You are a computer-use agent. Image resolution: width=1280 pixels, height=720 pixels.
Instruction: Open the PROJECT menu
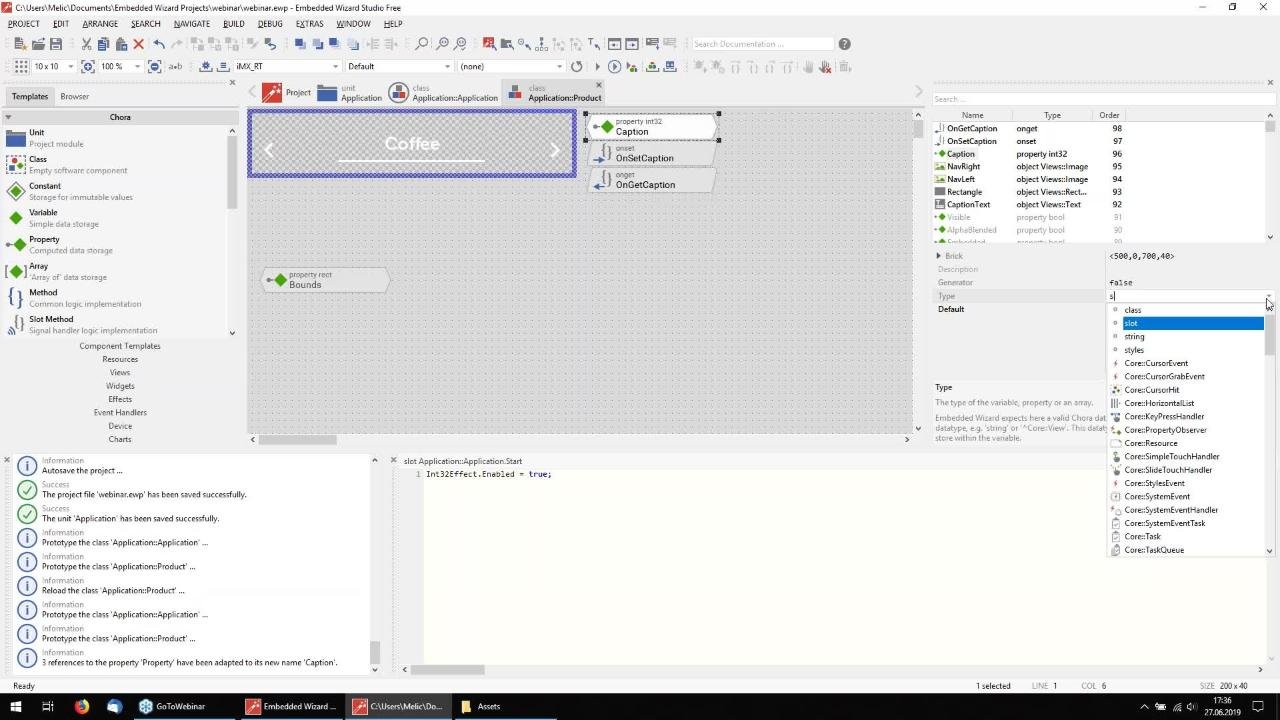point(24,23)
